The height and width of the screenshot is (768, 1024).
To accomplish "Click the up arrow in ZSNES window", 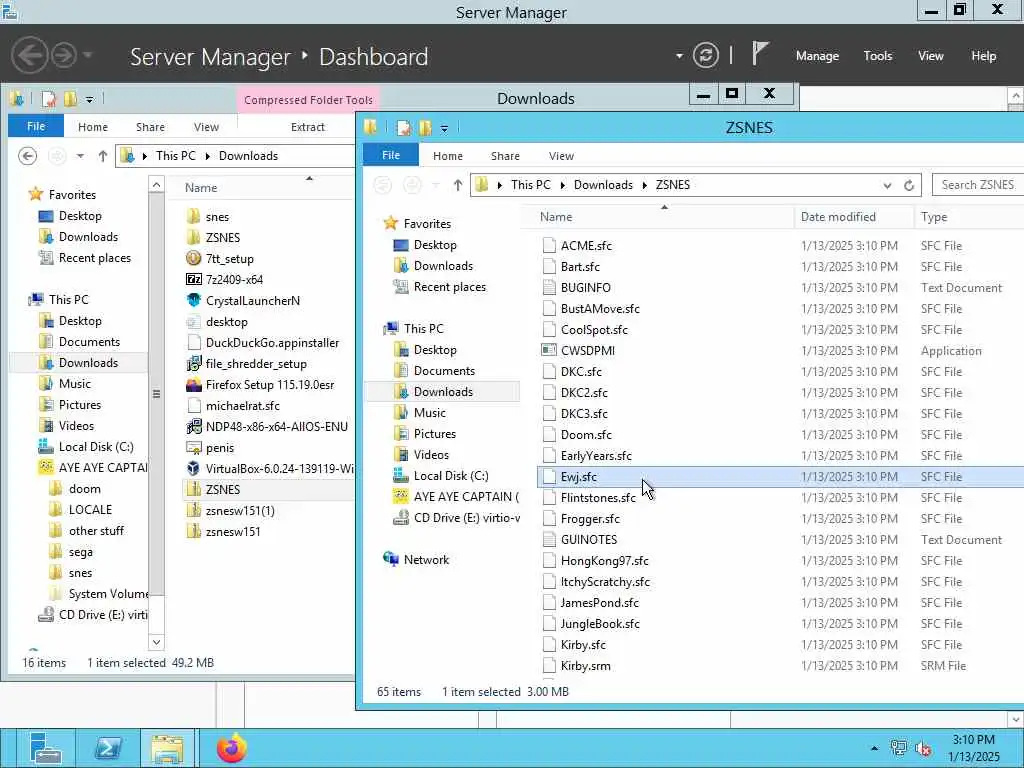I will pyautogui.click(x=458, y=185).
